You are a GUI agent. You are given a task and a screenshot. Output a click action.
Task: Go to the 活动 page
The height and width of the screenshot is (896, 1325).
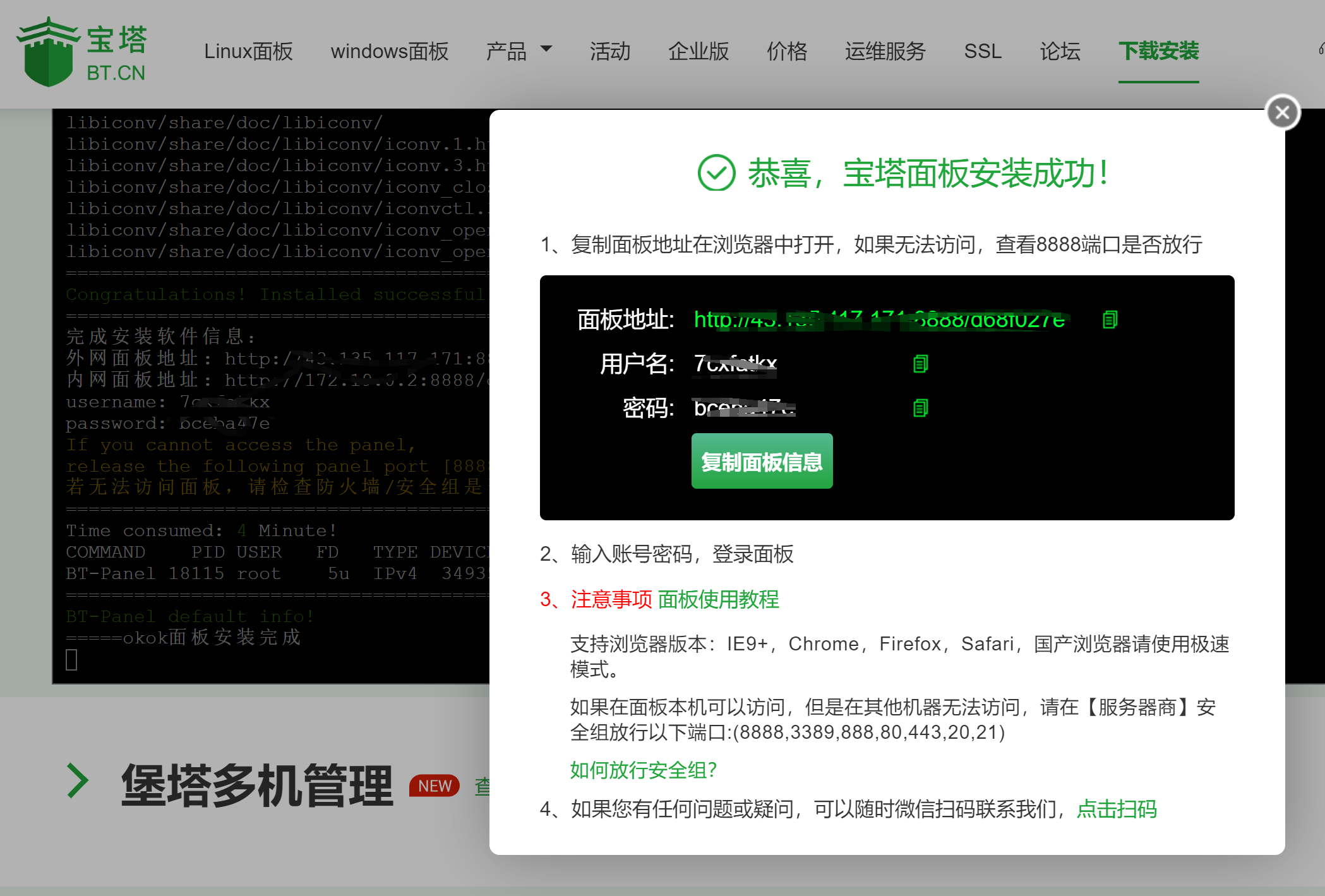[609, 51]
